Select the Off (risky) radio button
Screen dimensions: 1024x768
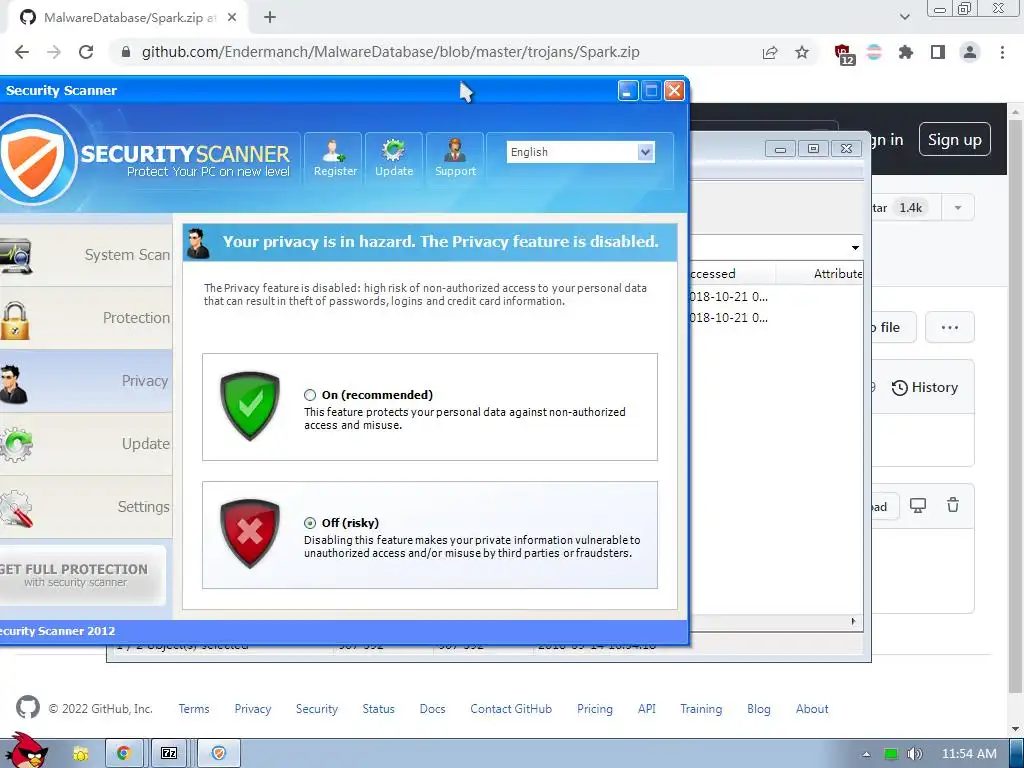point(310,523)
